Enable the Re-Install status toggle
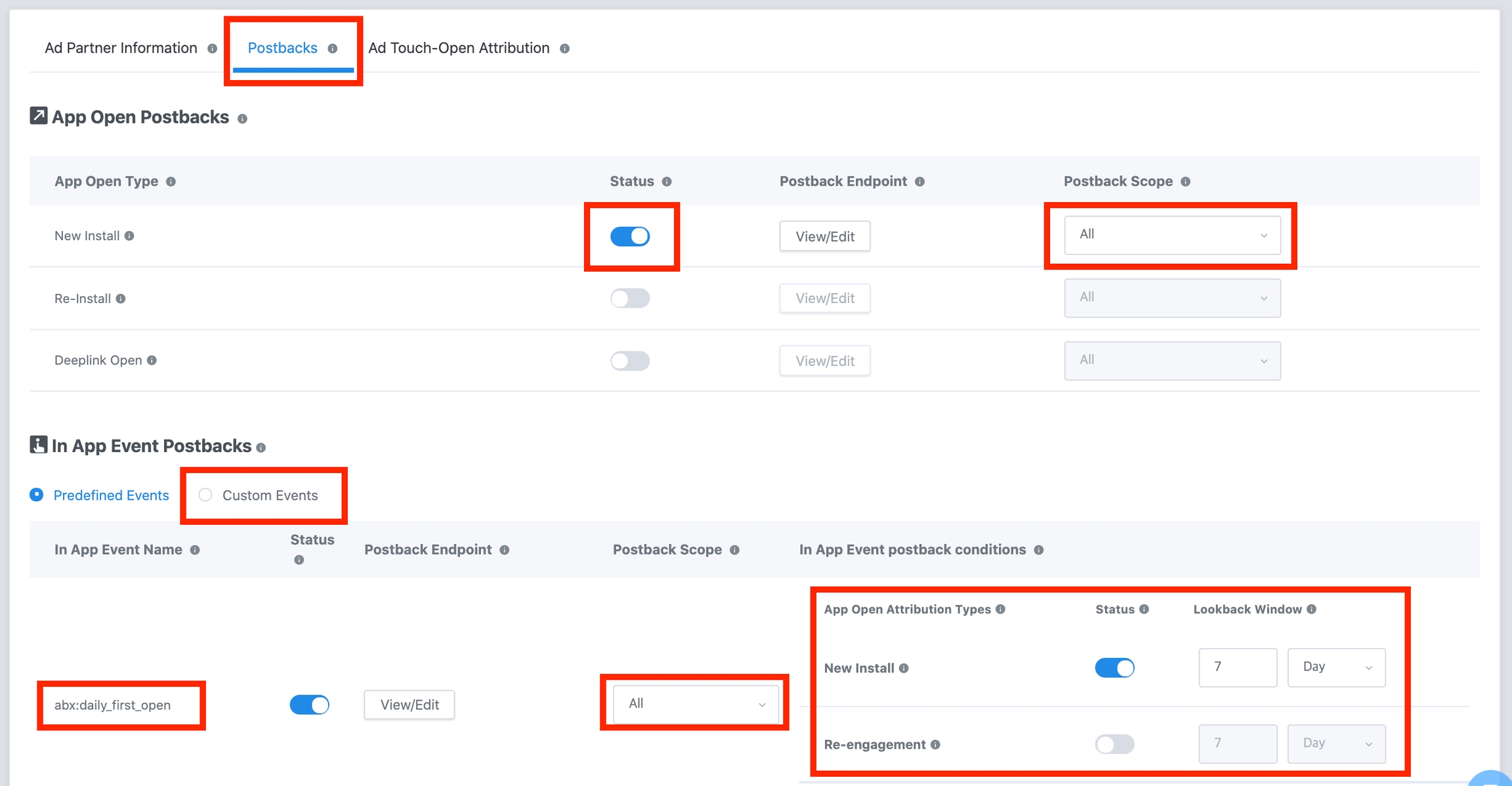This screenshot has width=1512, height=786. (630, 299)
